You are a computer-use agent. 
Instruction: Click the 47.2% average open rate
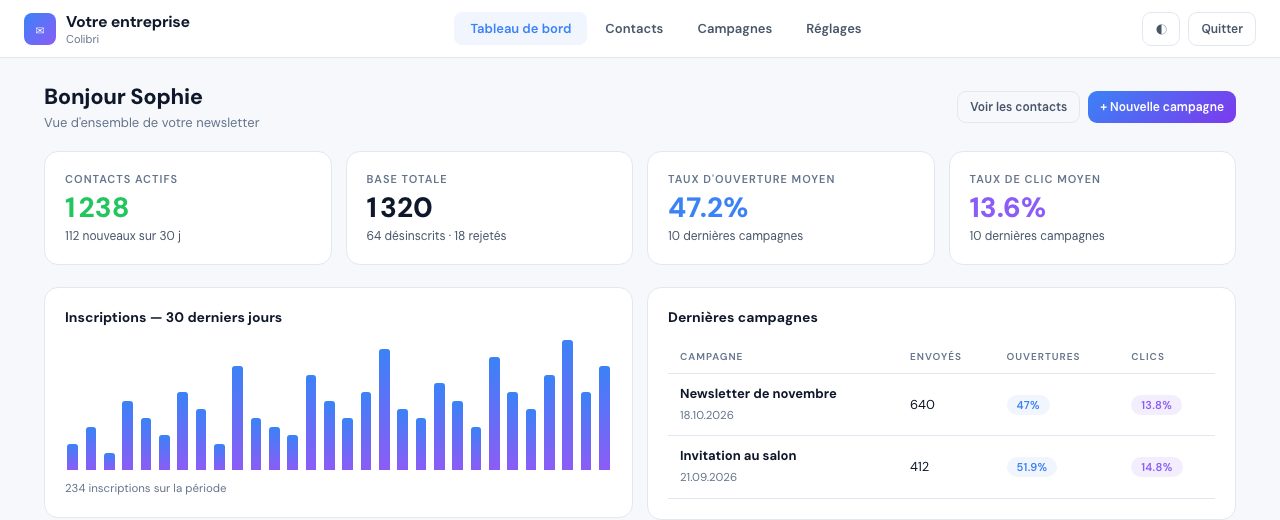click(x=708, y=208)
